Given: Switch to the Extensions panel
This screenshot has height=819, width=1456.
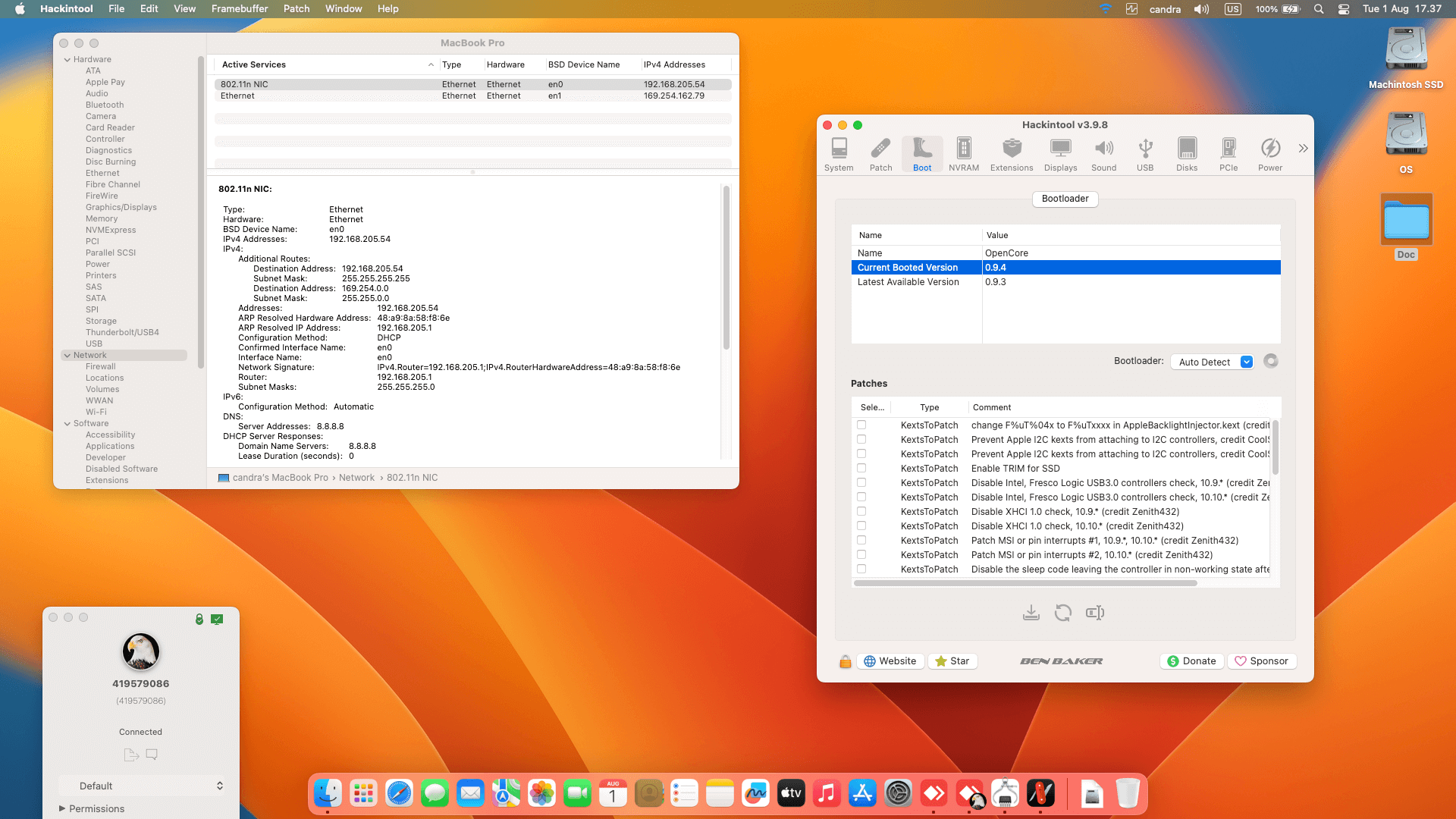Looking at the screenshot, I should click(x=1012, y=153).
